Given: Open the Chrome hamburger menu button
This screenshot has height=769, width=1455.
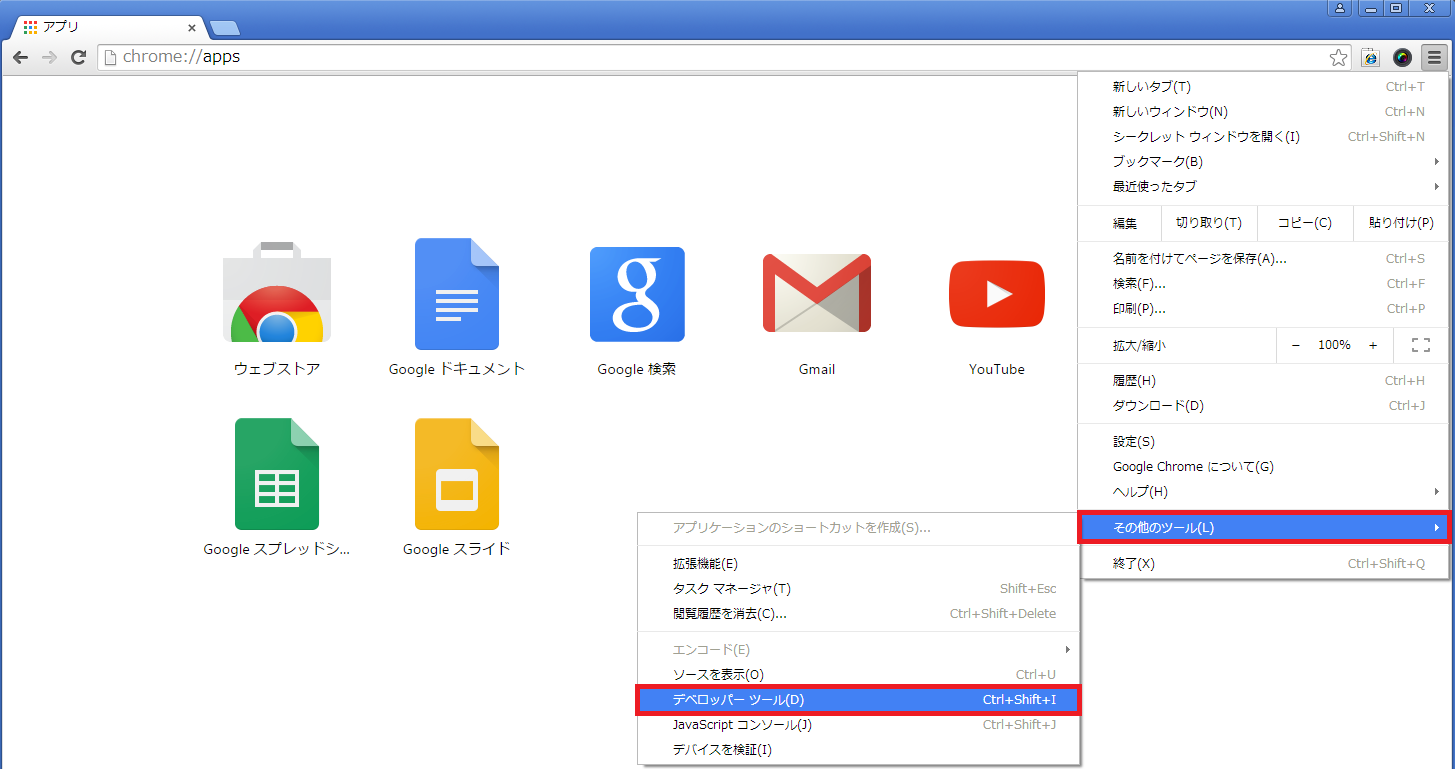Looking at the screenshot, I should tap(1435, 57).
